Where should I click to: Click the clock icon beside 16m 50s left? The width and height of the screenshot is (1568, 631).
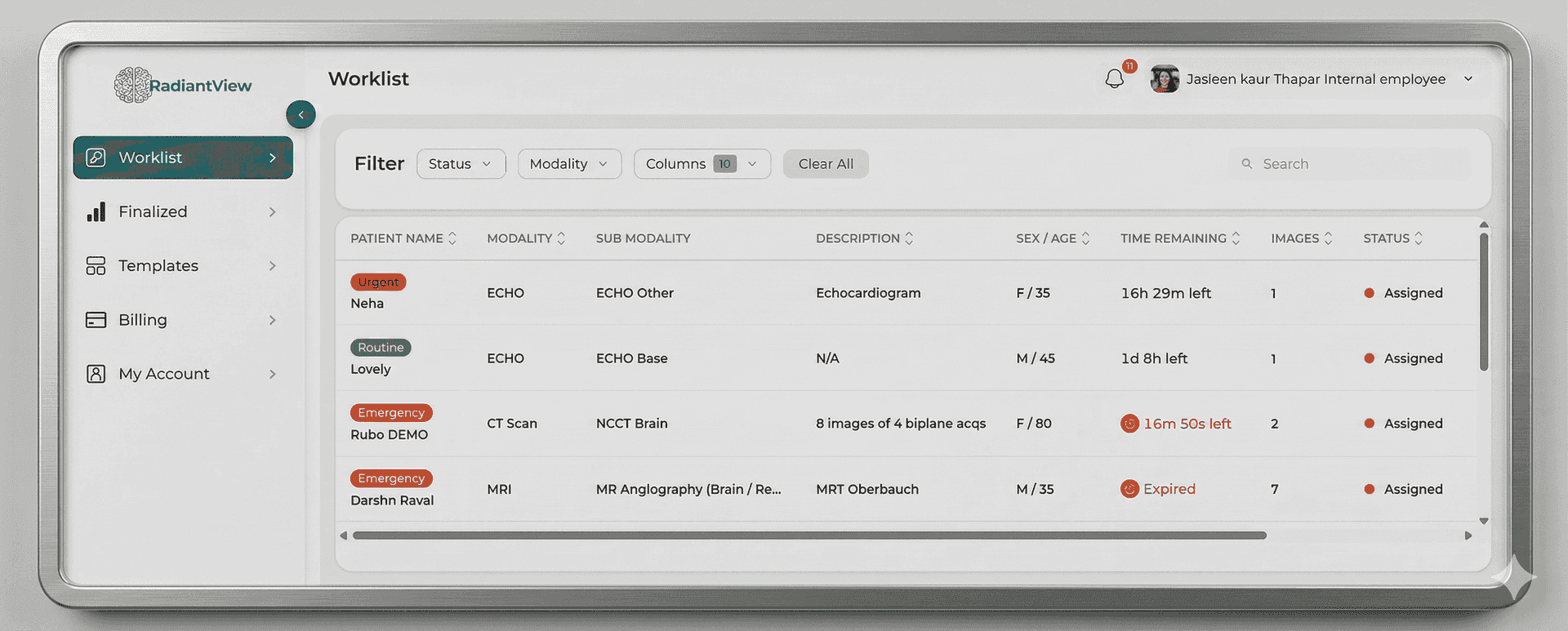pos(1129,424)
